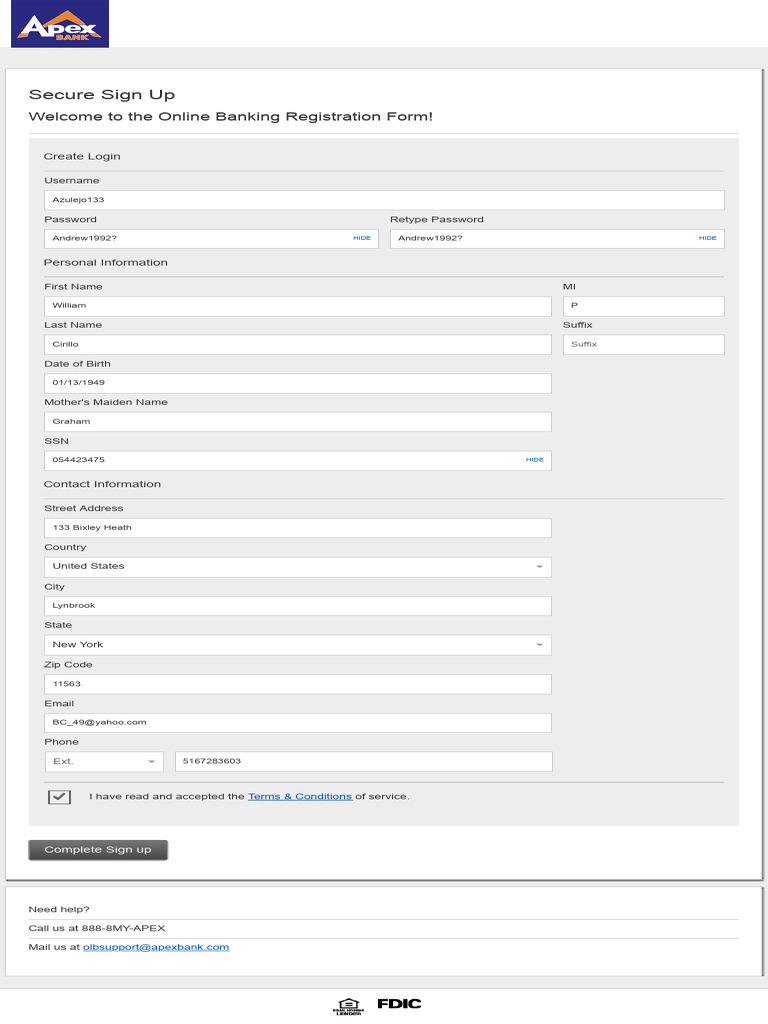The image size is (768, 1024).
Task: Expand the State dropdown
Action: [297, 645]
